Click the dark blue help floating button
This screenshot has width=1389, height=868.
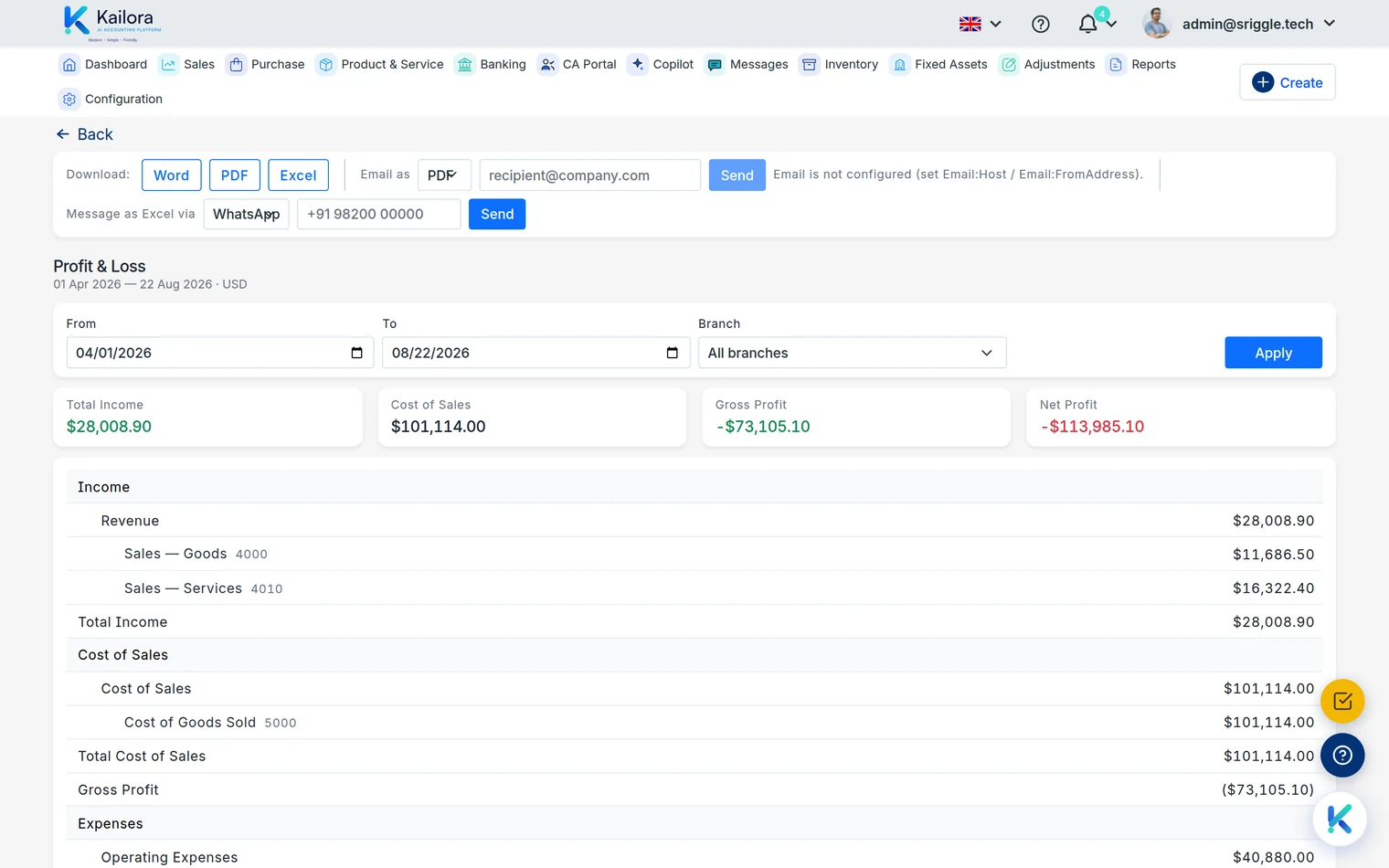[x=1342, y=756]
